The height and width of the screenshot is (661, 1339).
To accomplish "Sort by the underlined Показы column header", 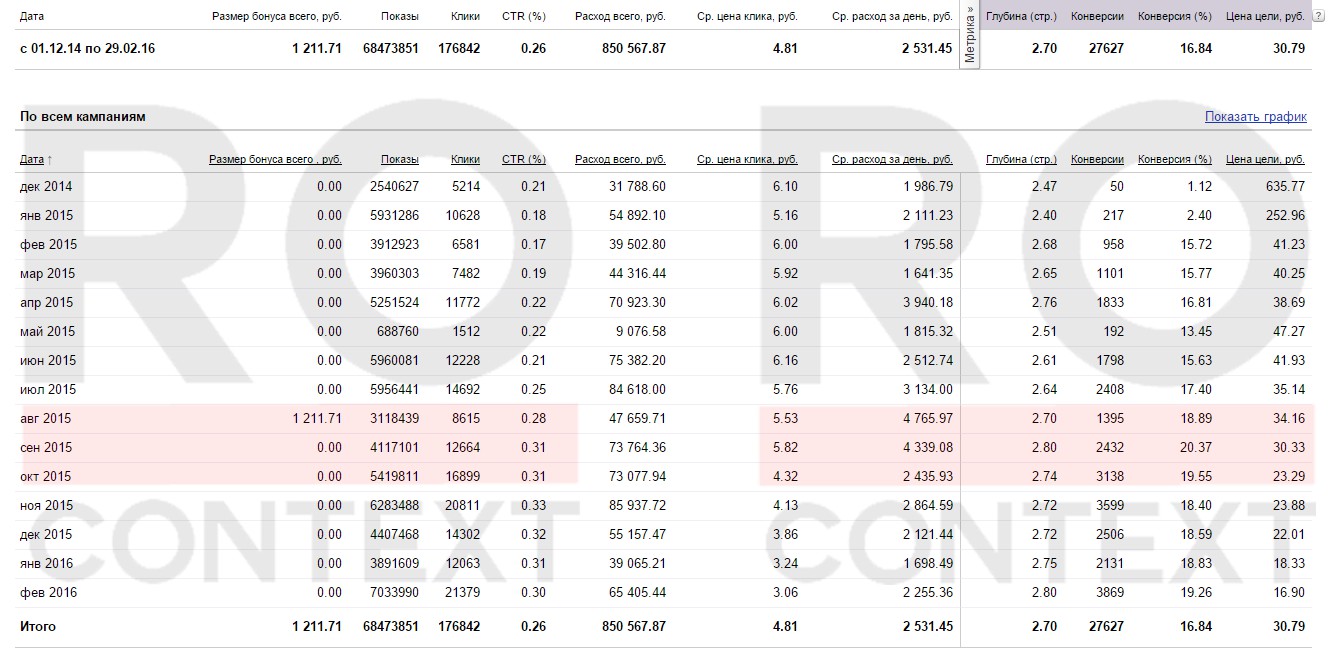I will (399, 159).
